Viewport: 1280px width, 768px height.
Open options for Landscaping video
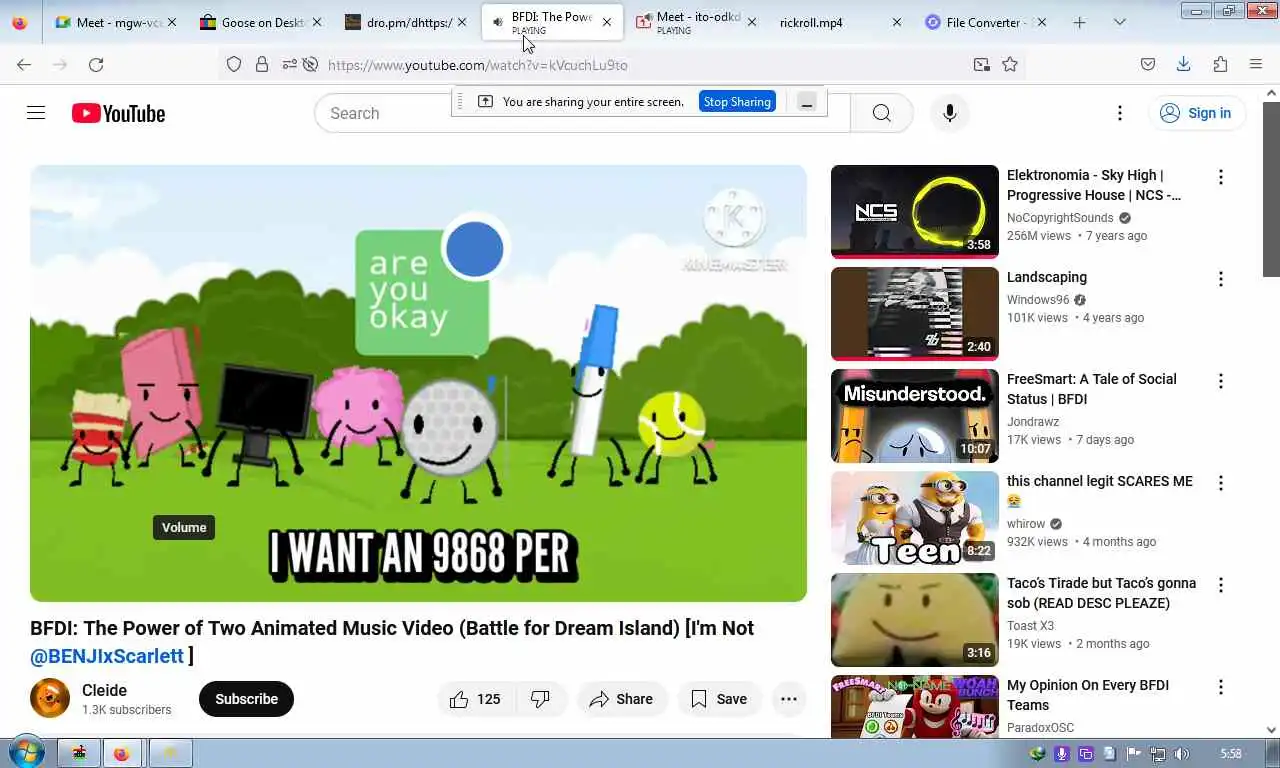click(1220, 279)
